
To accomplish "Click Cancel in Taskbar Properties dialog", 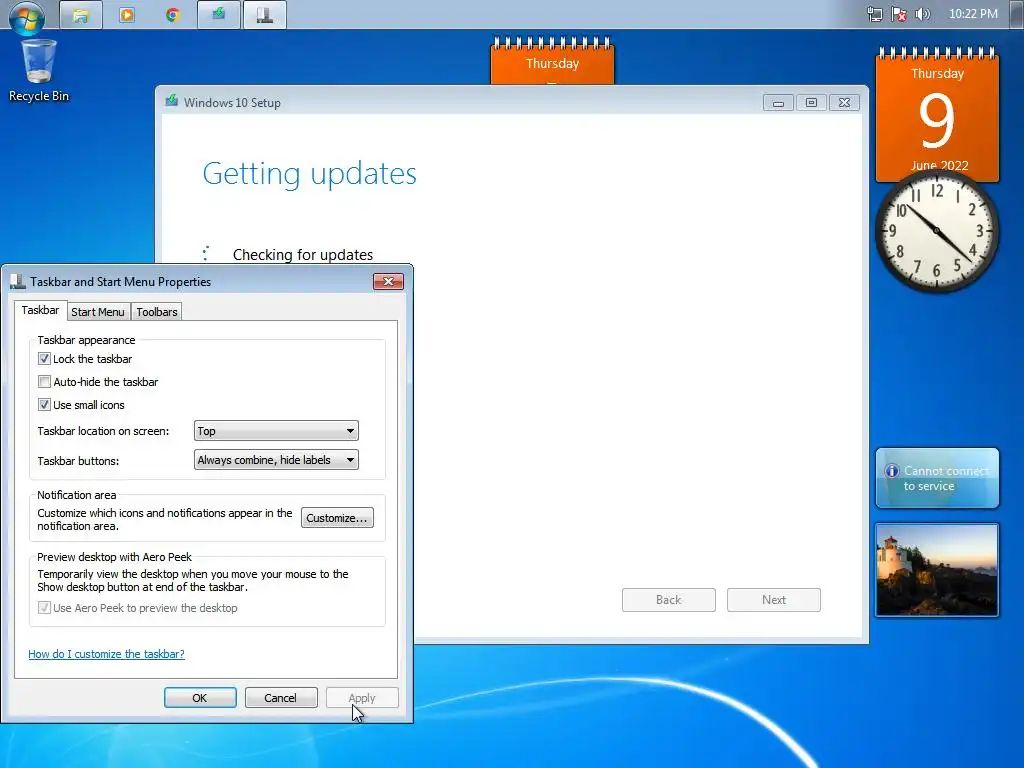I will 281,697.
